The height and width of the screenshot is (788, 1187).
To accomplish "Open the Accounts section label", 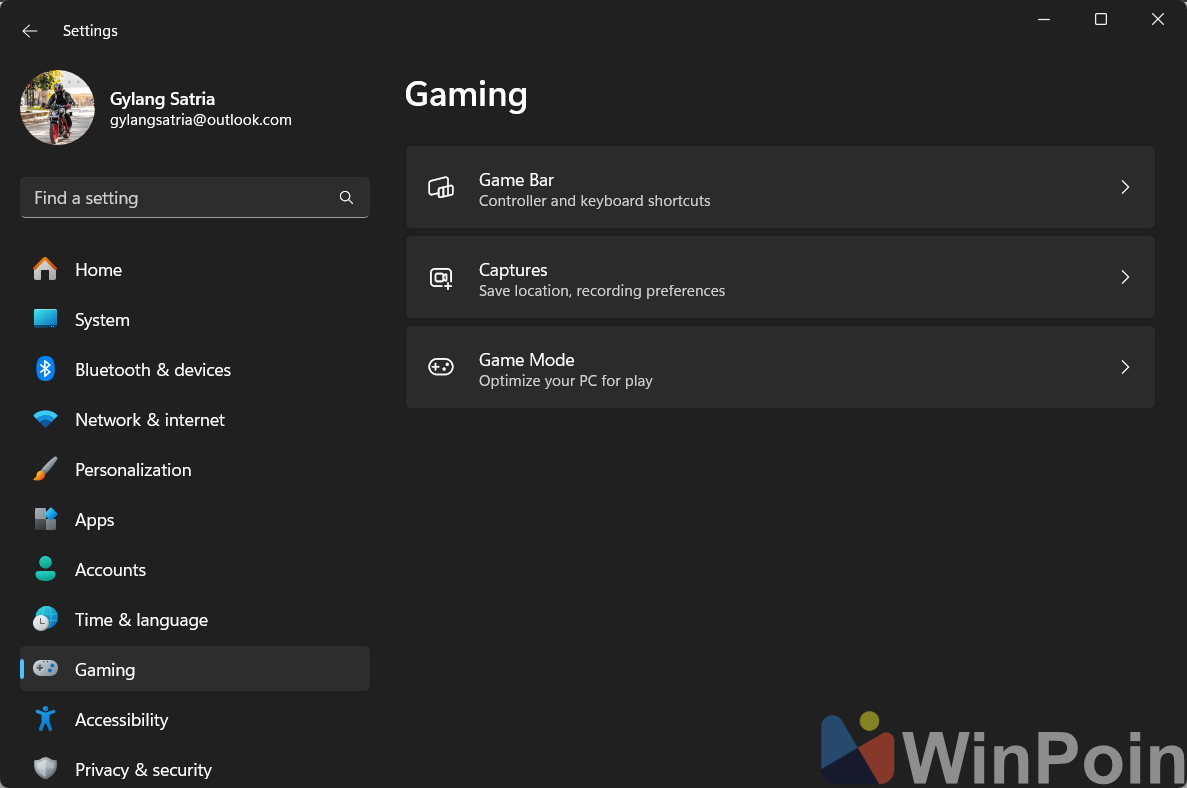I will tap(111, 570).
